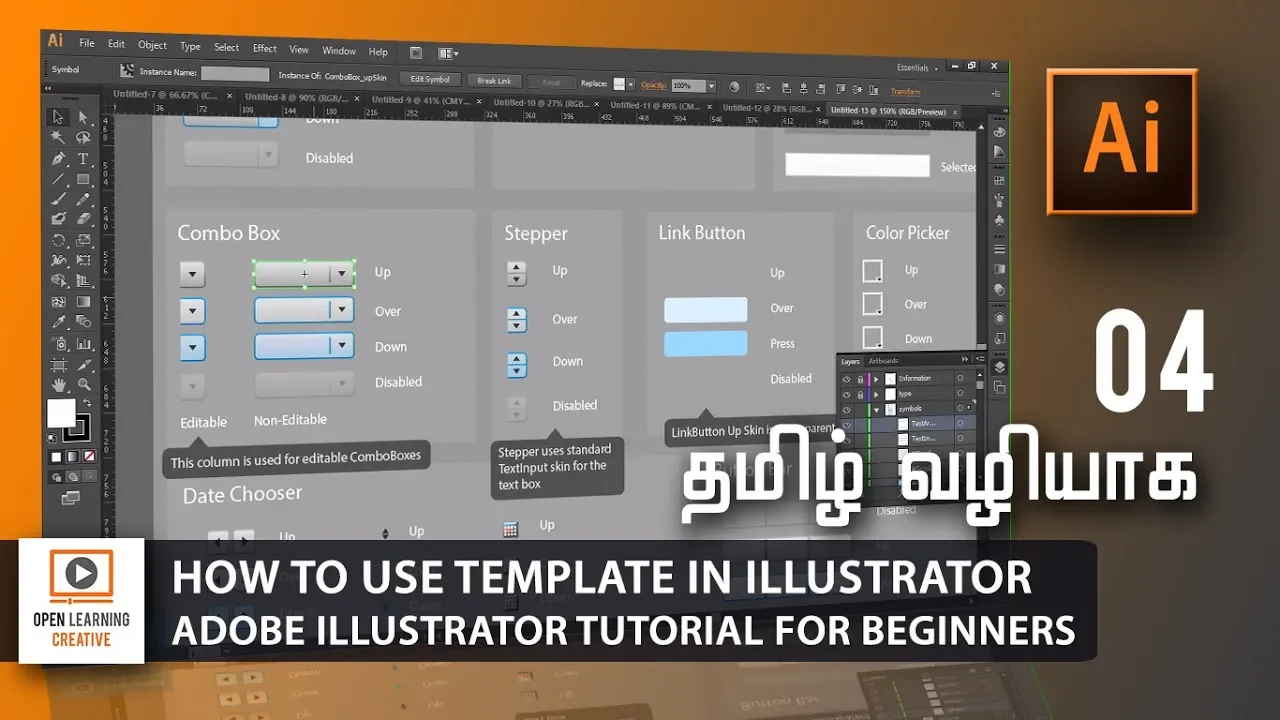Close the Untitled-7 document tab
The image size is (1280, 720).
229,96
